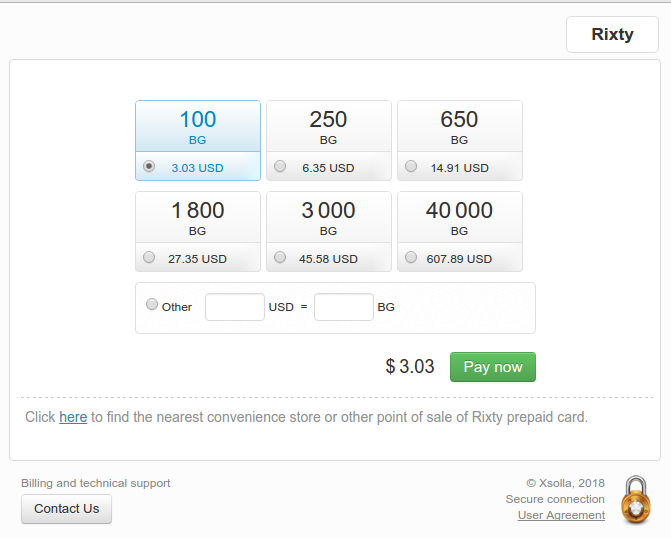671x538 pixels.
Task: Select the 6.35 USD radio option
Action: pos(280,166)
